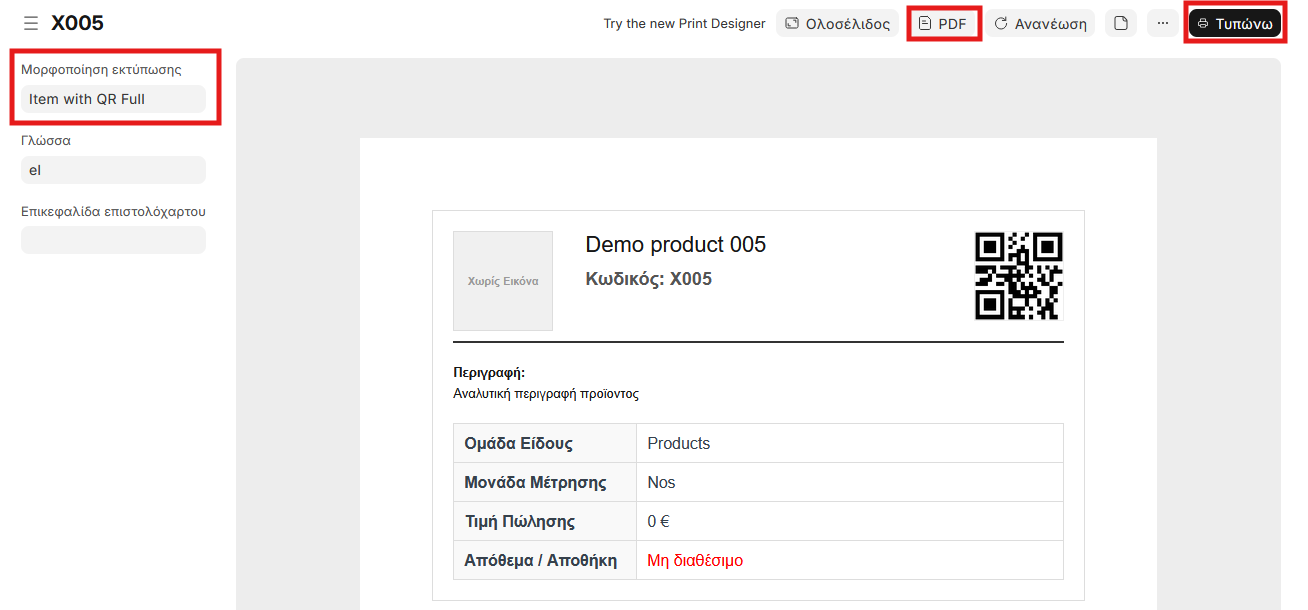The height and width of the screenshot is (610, 1308).
Task: Click the black Τυπώνω print button
Action: (1234, 23)
